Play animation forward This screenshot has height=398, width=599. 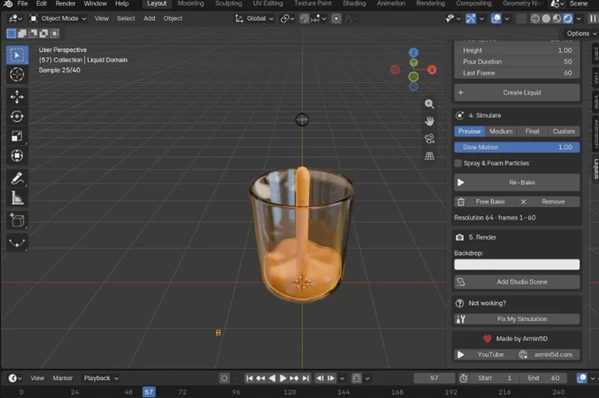283,378
